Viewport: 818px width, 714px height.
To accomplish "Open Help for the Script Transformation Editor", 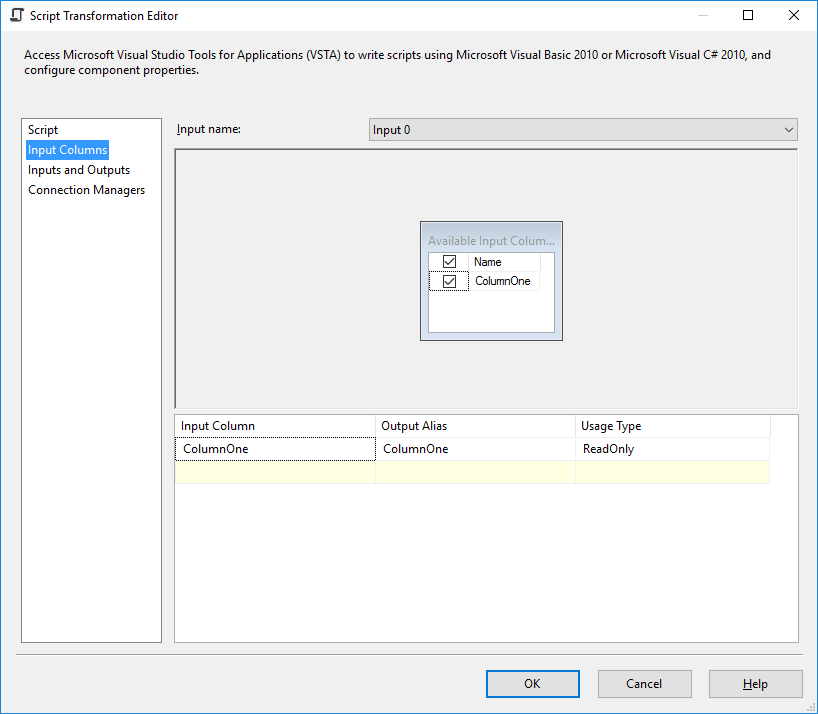I will click(755, 684).
